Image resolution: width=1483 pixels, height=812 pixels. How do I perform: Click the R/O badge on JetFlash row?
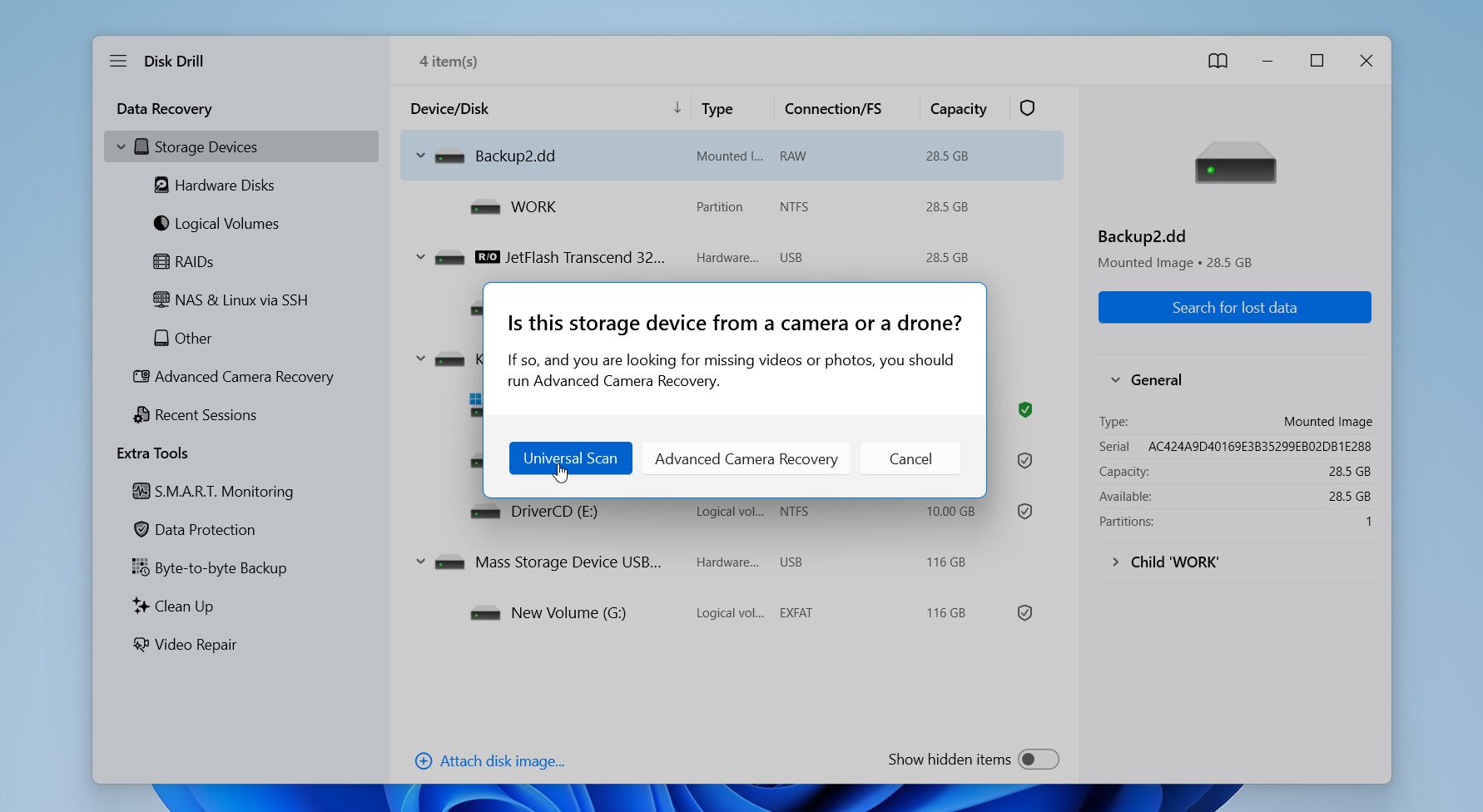(x=488, y=257)
